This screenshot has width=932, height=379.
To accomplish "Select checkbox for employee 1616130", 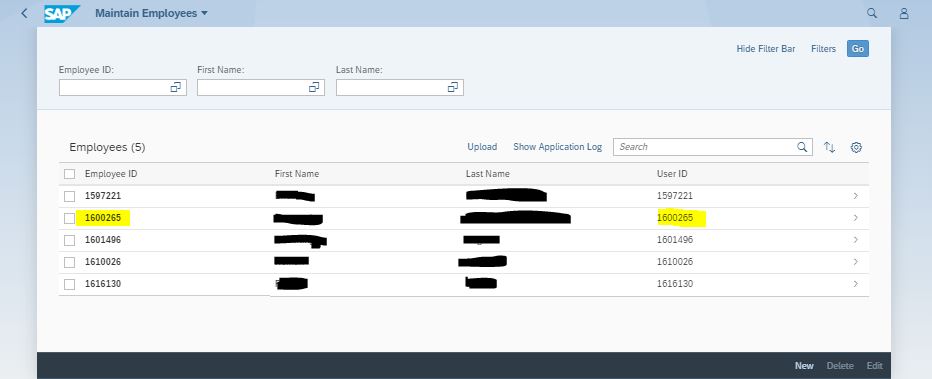I will pos(70,284).
